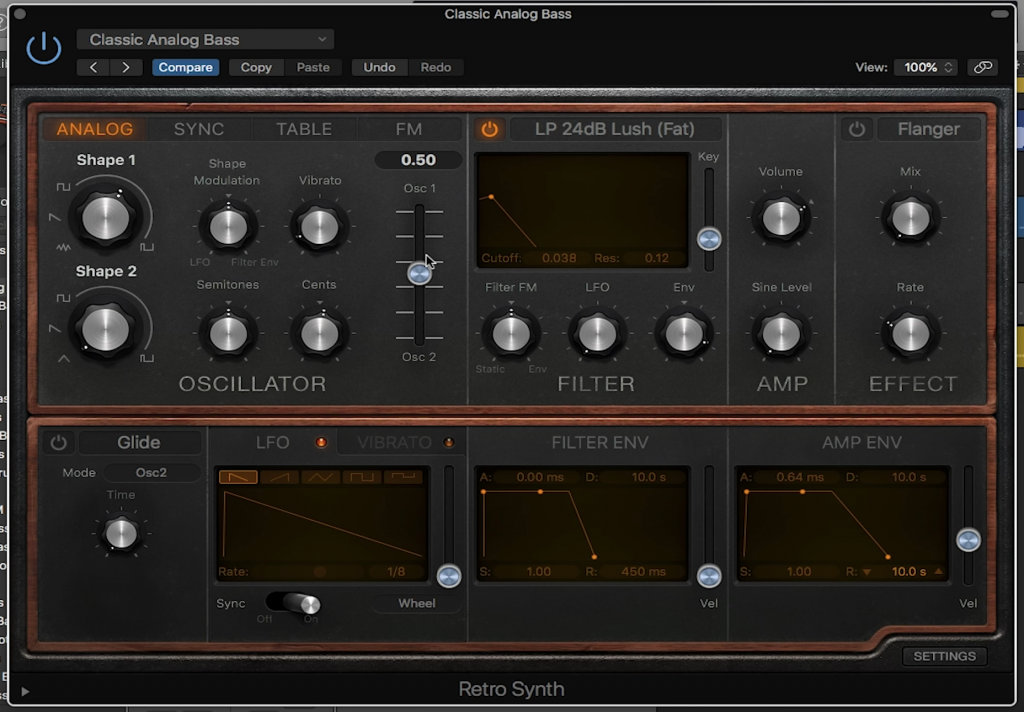Open the View size 100% dropdown
This screenshot has width=1024, height=712.
[927, 67]
